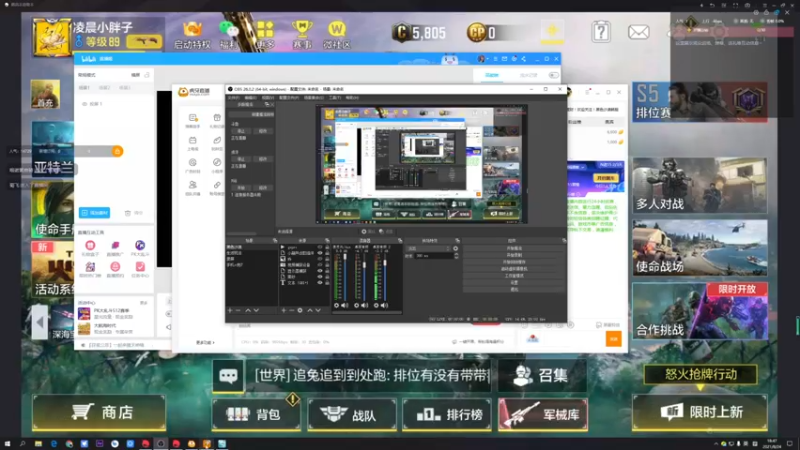Open 微社区 icon in game top bar

click(x=337, y=35)
